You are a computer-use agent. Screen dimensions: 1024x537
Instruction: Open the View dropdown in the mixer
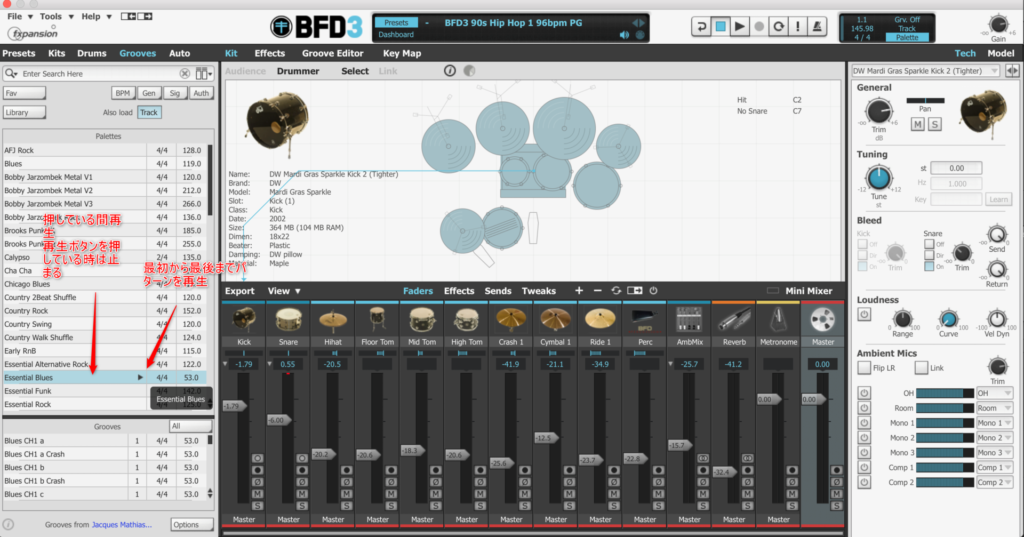click(x=284, y=291)
